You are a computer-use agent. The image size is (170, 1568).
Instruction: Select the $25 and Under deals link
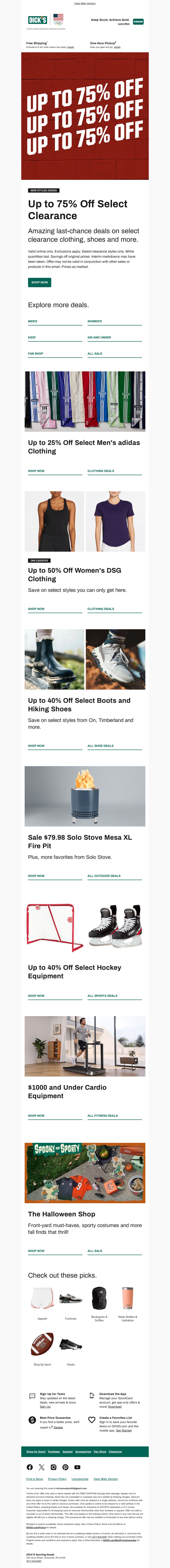tap(99, 337)
